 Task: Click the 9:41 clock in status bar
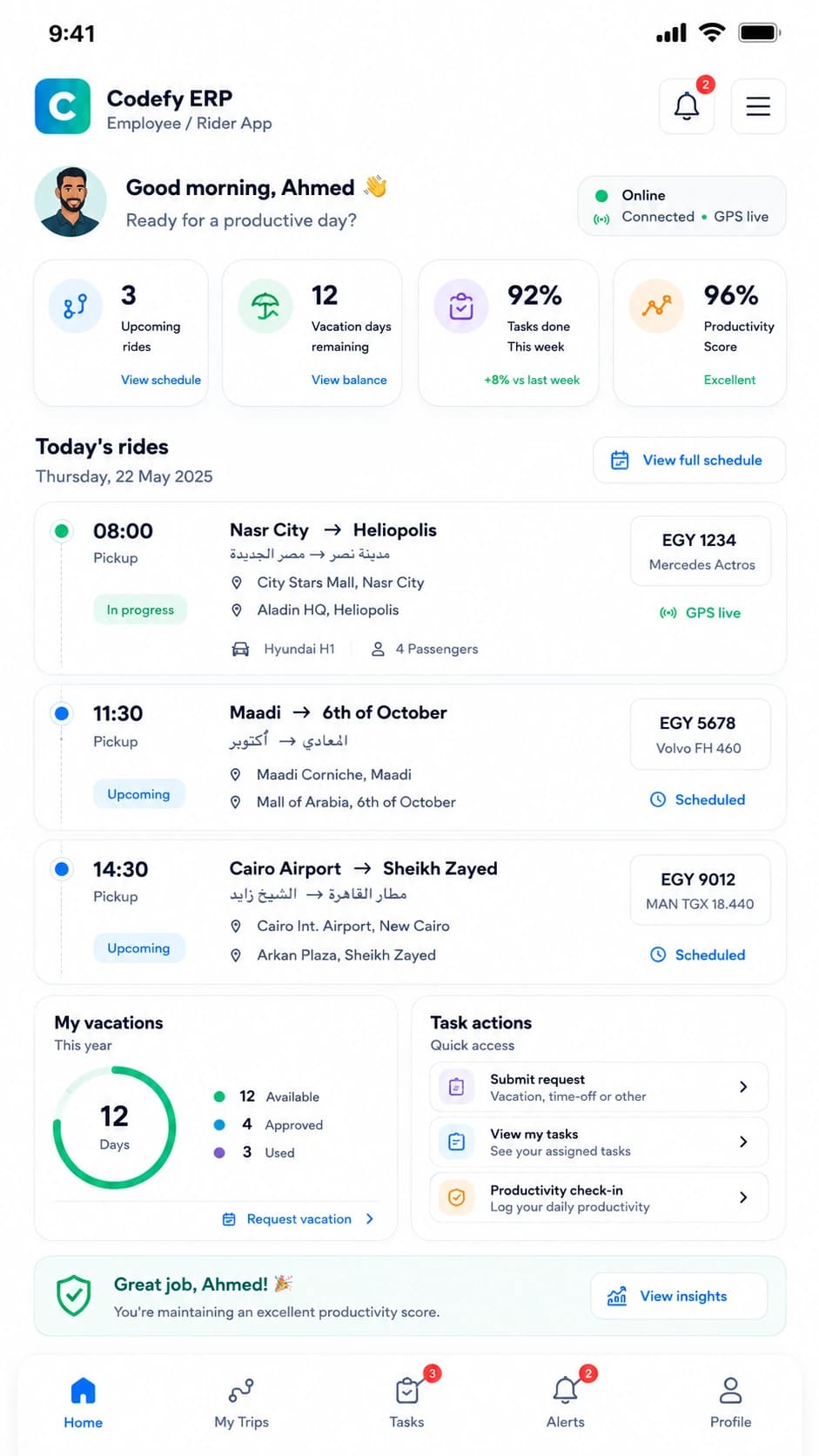(x=71, y=34)
